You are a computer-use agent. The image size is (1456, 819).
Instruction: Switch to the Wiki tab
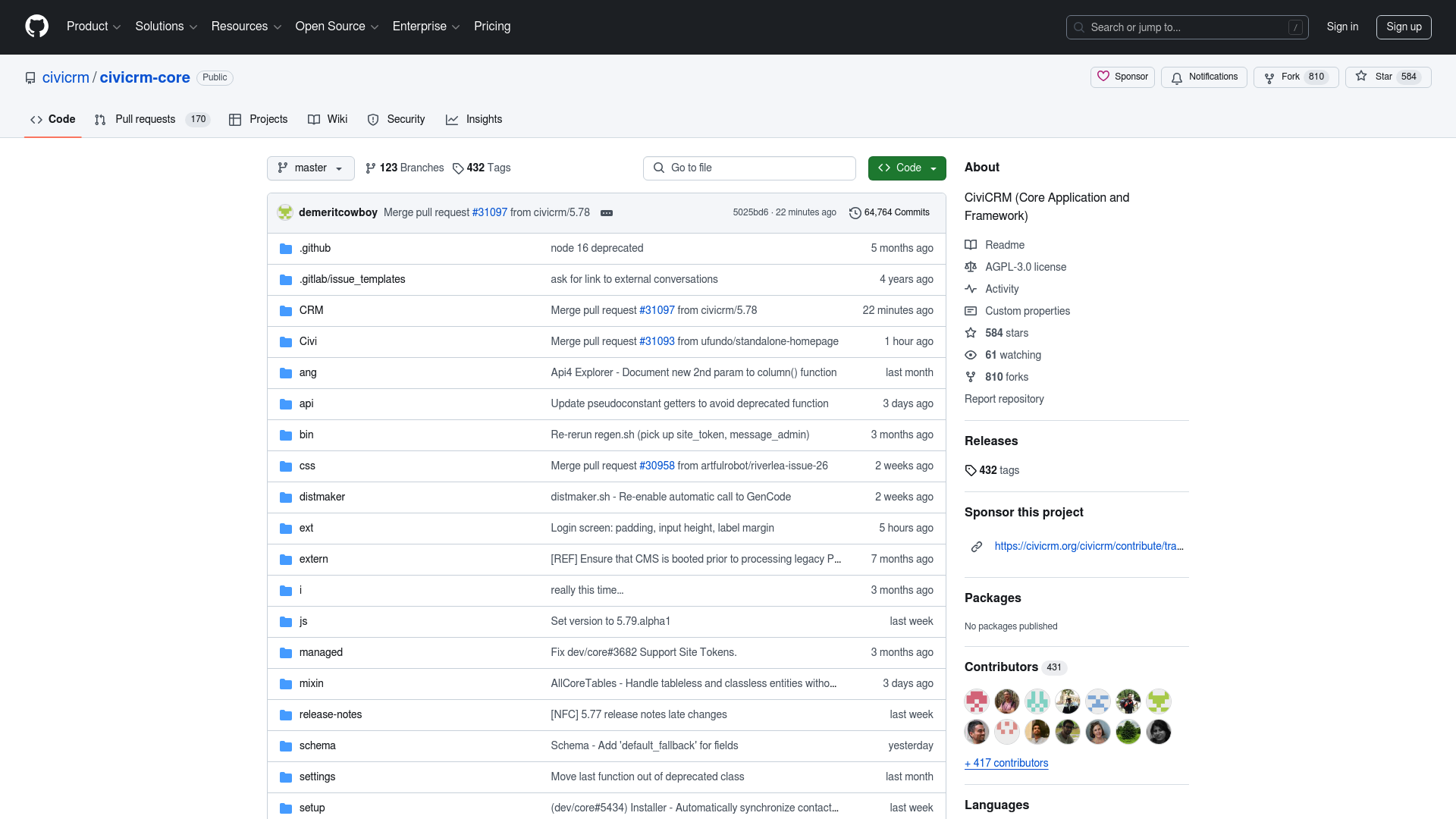[x=328, y=120]
